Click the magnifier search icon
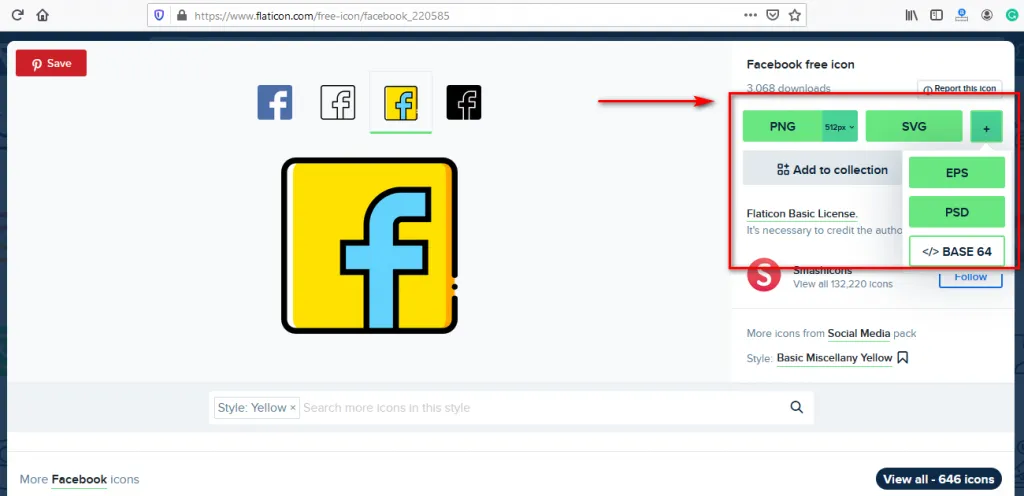The width and height of the screenshot is (1024, 496). coord(797,407)
